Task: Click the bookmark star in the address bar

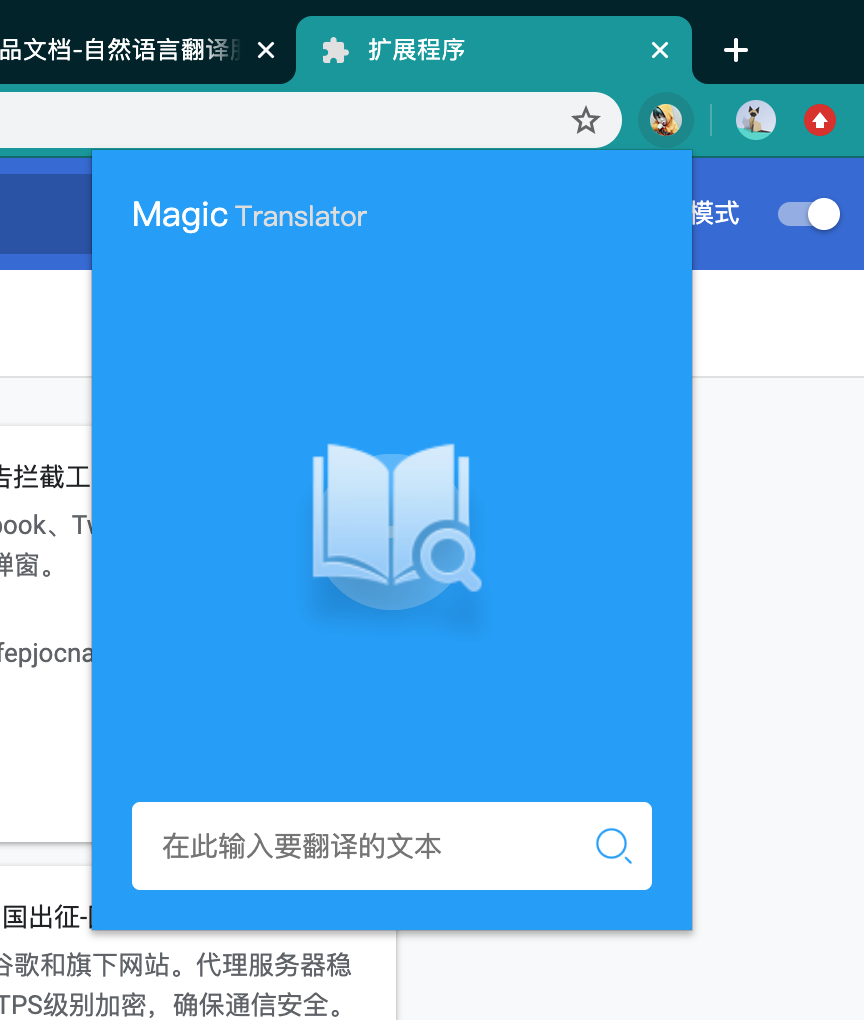Action: pos(585,119)
